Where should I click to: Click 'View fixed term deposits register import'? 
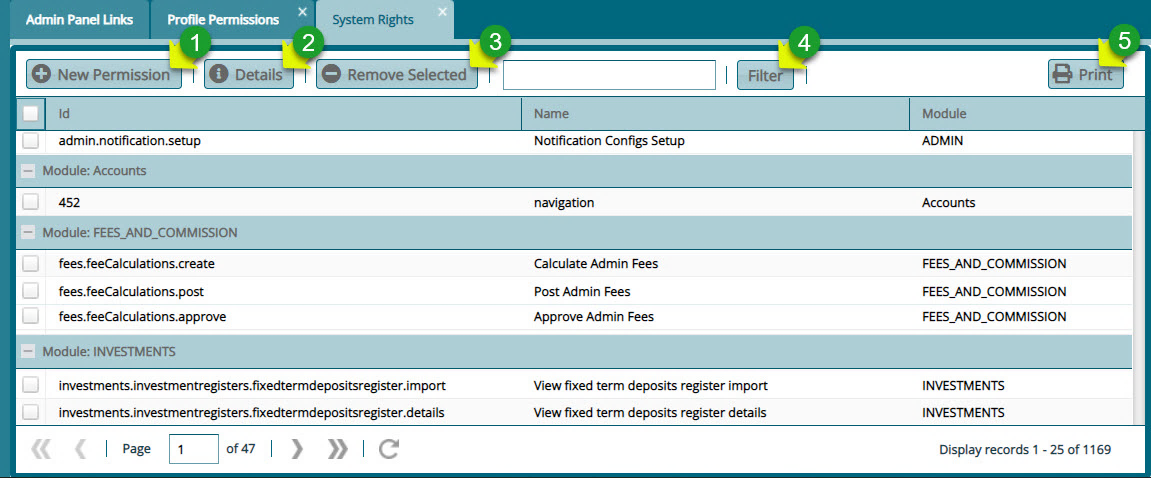tap(650, 385)
